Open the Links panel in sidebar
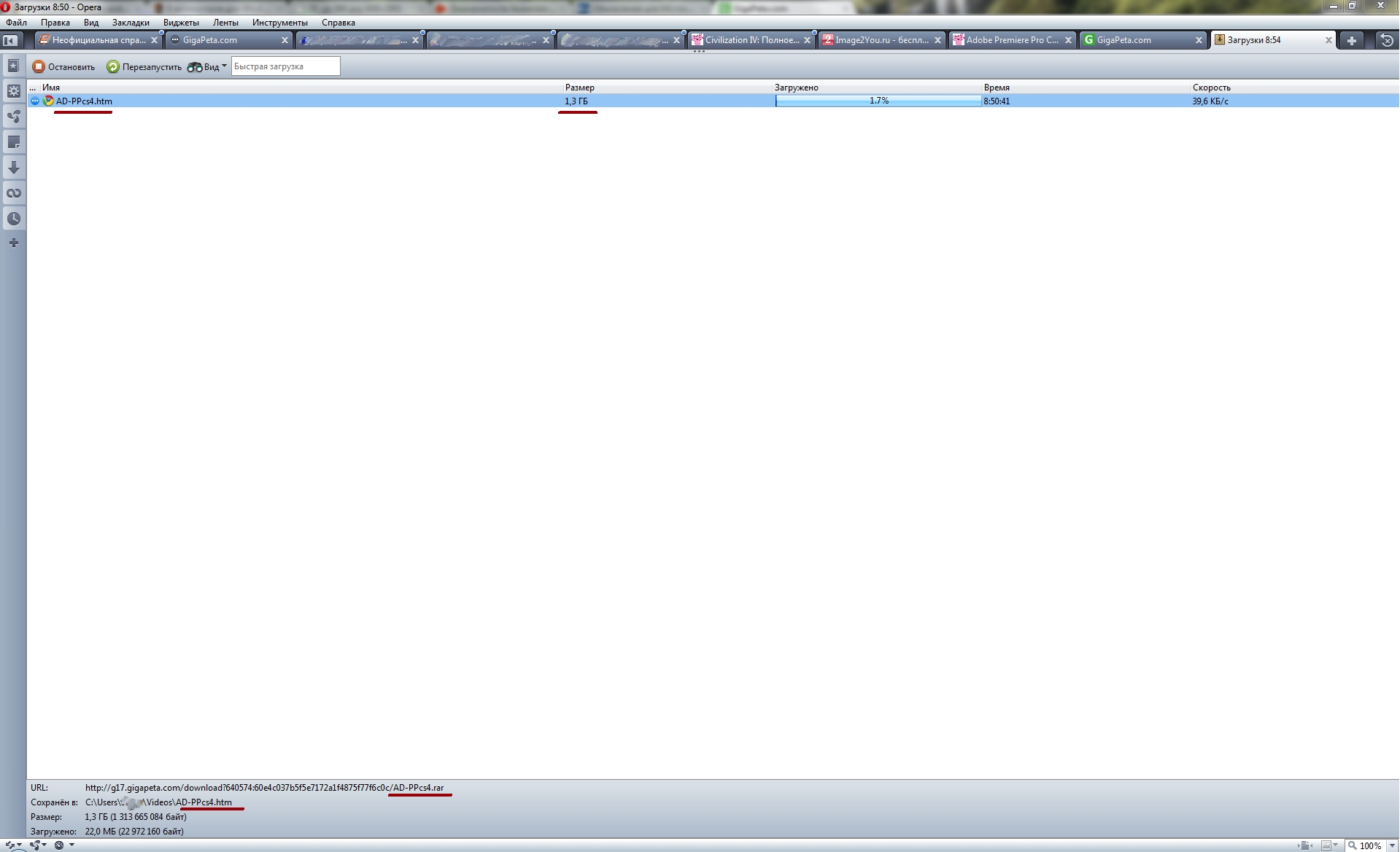Screen dimensions: 1400x852 click(13, 193)
